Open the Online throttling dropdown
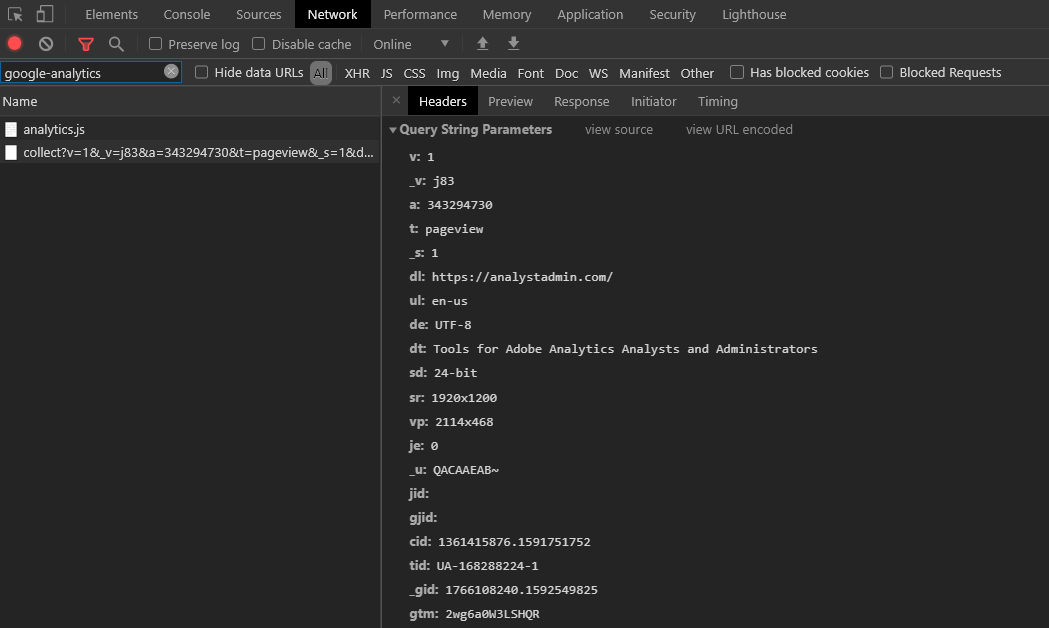The image size is (1049, 628). (411, 44)
